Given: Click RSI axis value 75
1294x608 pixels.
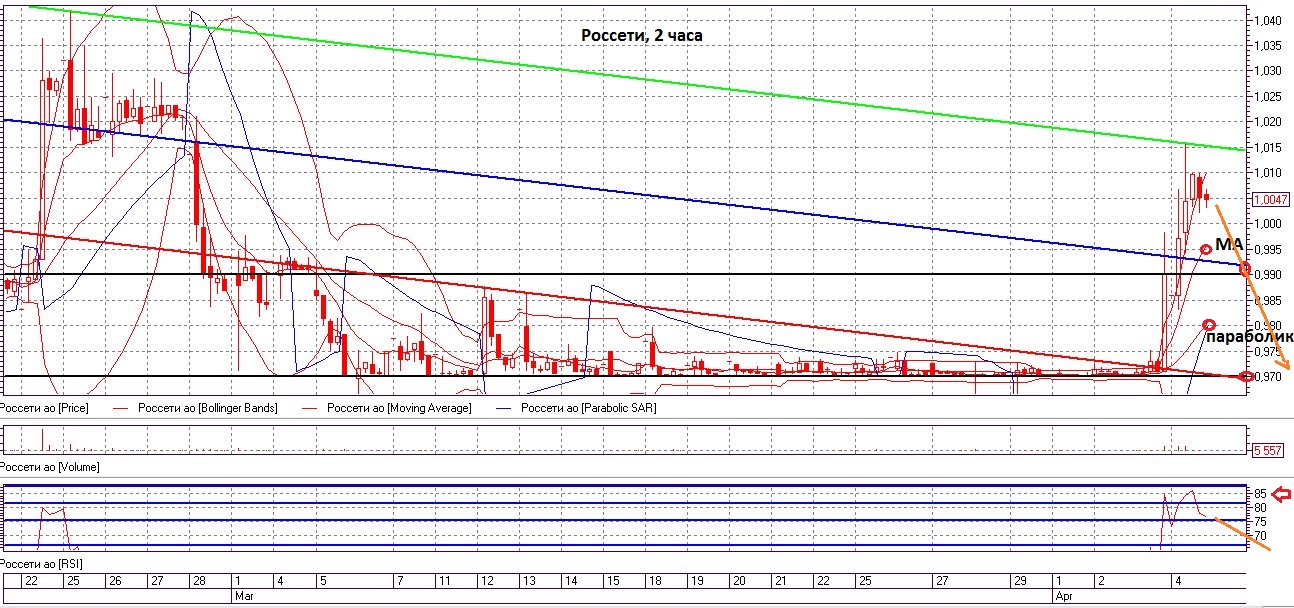Looking at the screenshot, I should pos(1261,522).
